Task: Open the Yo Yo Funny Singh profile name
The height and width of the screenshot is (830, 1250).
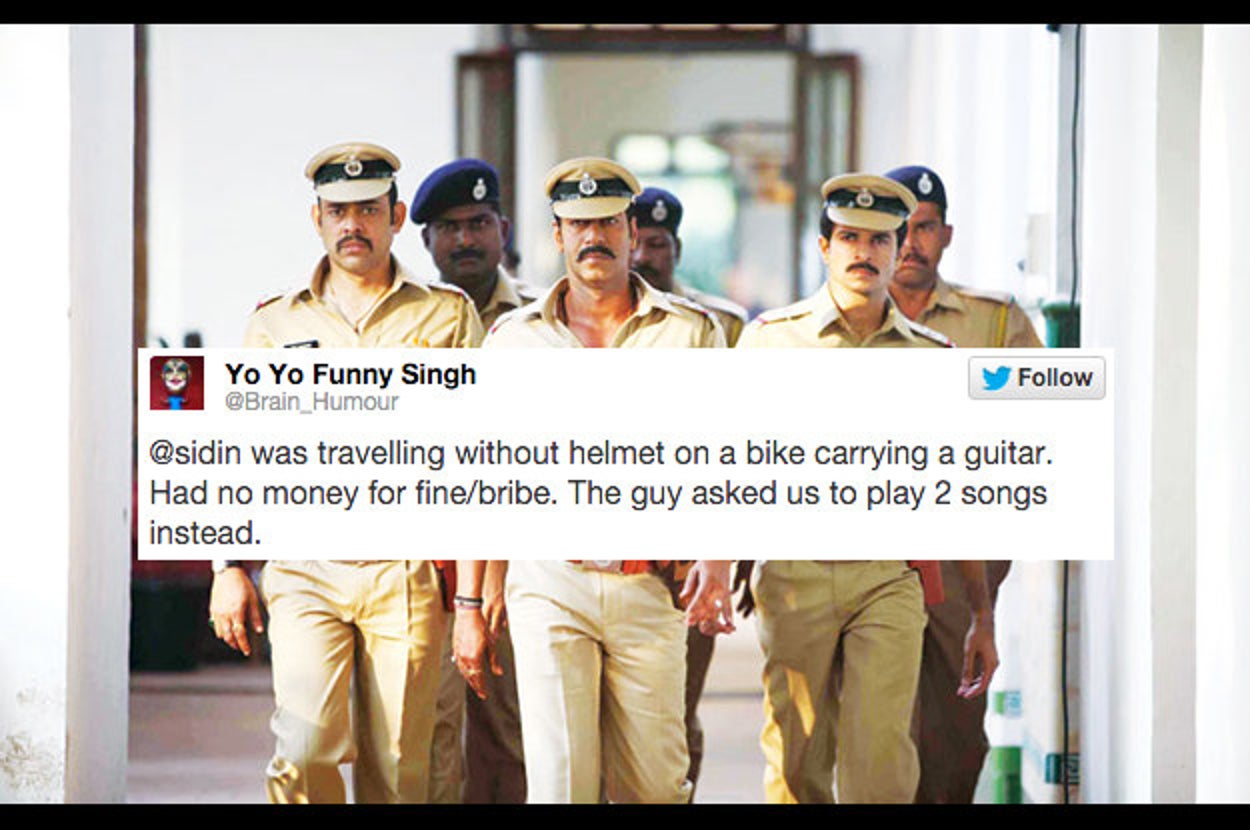Action: tap(350, 374)
